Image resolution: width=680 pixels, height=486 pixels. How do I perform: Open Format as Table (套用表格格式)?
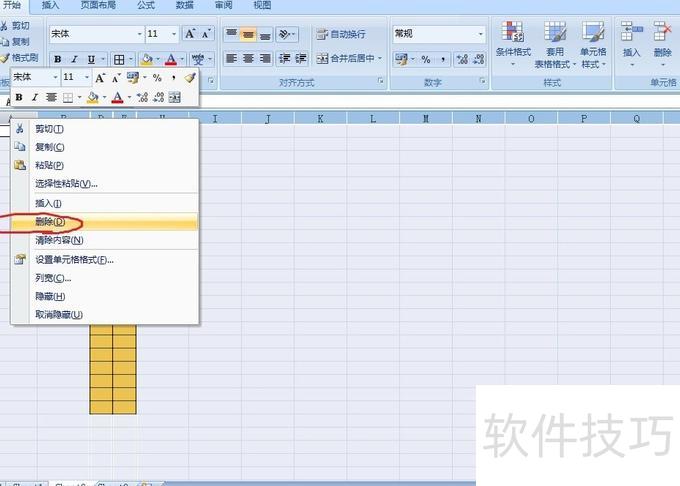click(x=555, y=44)
